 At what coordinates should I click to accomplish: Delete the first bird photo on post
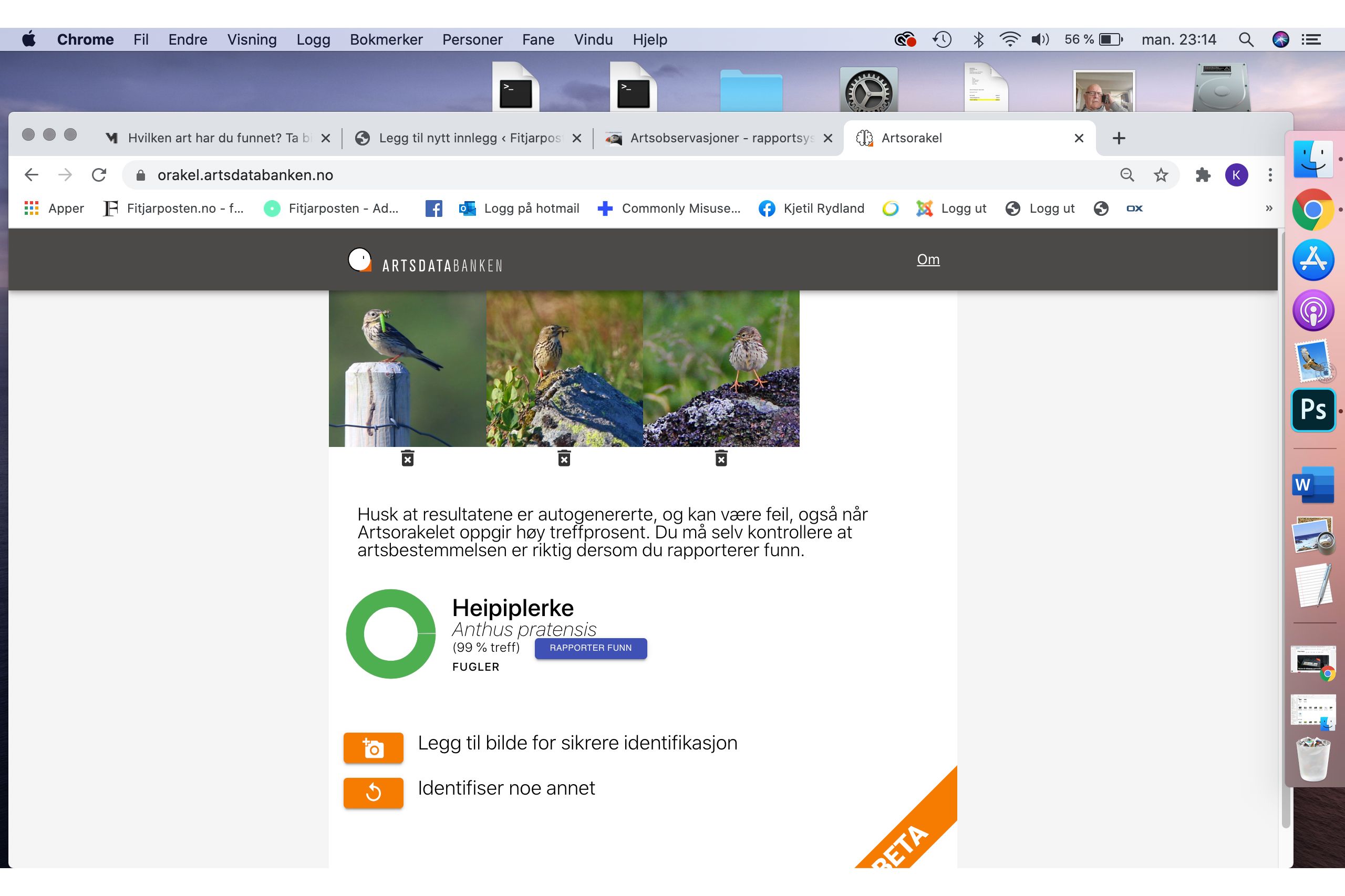pos(407,459)
